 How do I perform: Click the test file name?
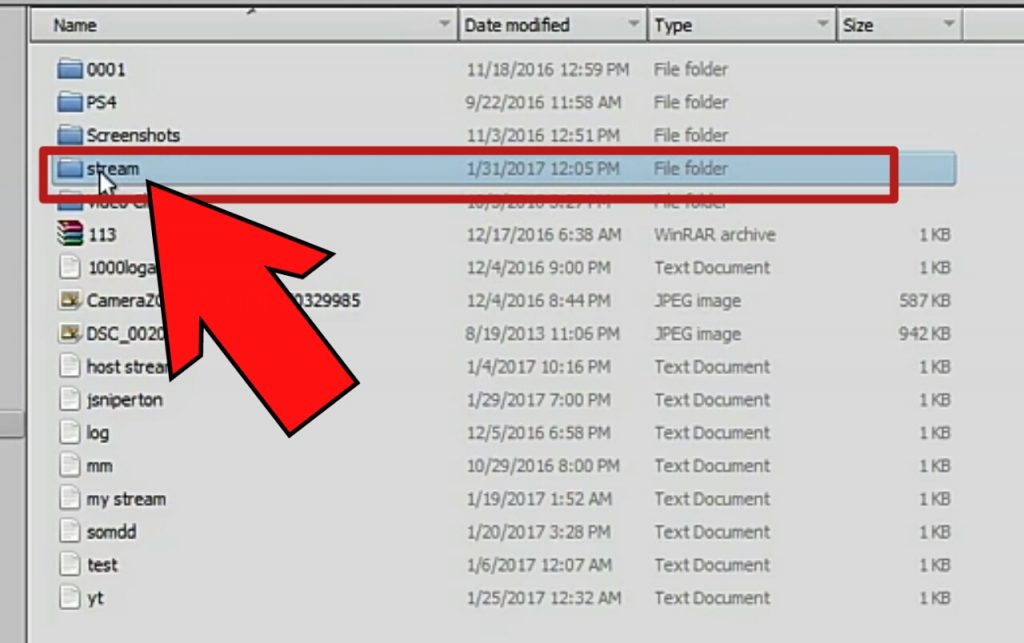pyautogui.click(x=102, y=565)
